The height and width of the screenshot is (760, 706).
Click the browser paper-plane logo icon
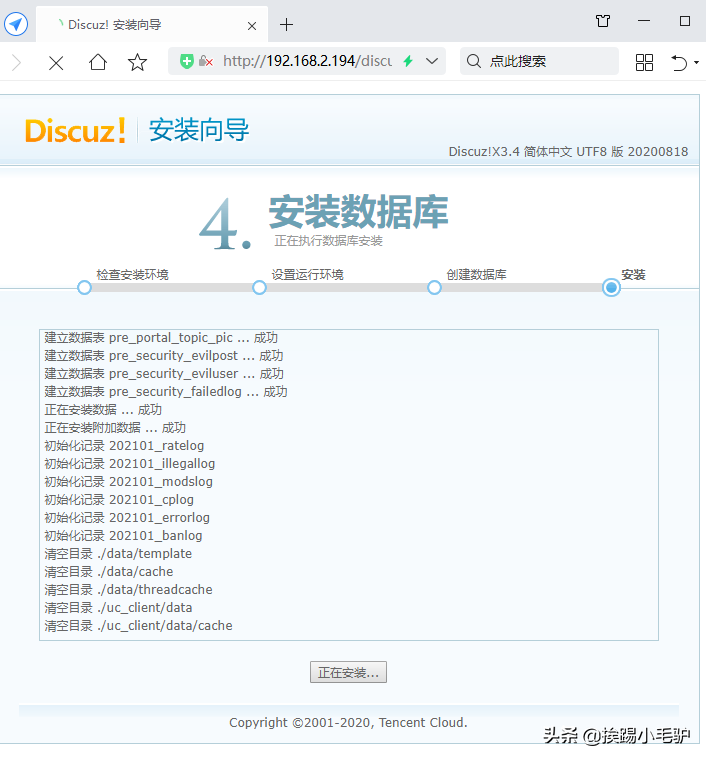(x=16, y=24)
